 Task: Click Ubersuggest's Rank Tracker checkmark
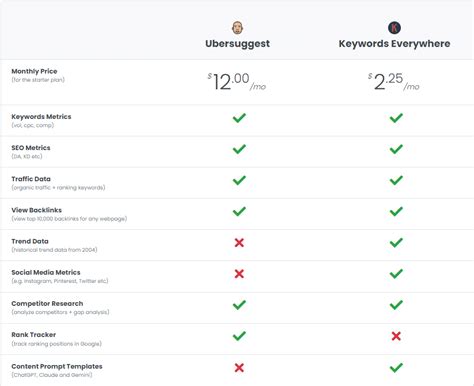[x=239, y=336]
